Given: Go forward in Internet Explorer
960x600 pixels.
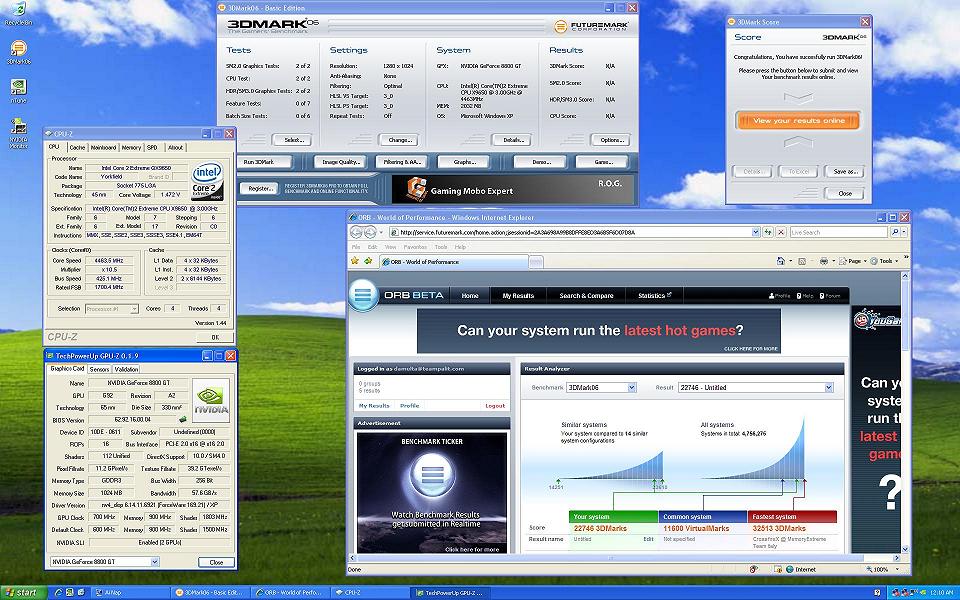Looking at the screenshot, I should click(x=370, y=232).
